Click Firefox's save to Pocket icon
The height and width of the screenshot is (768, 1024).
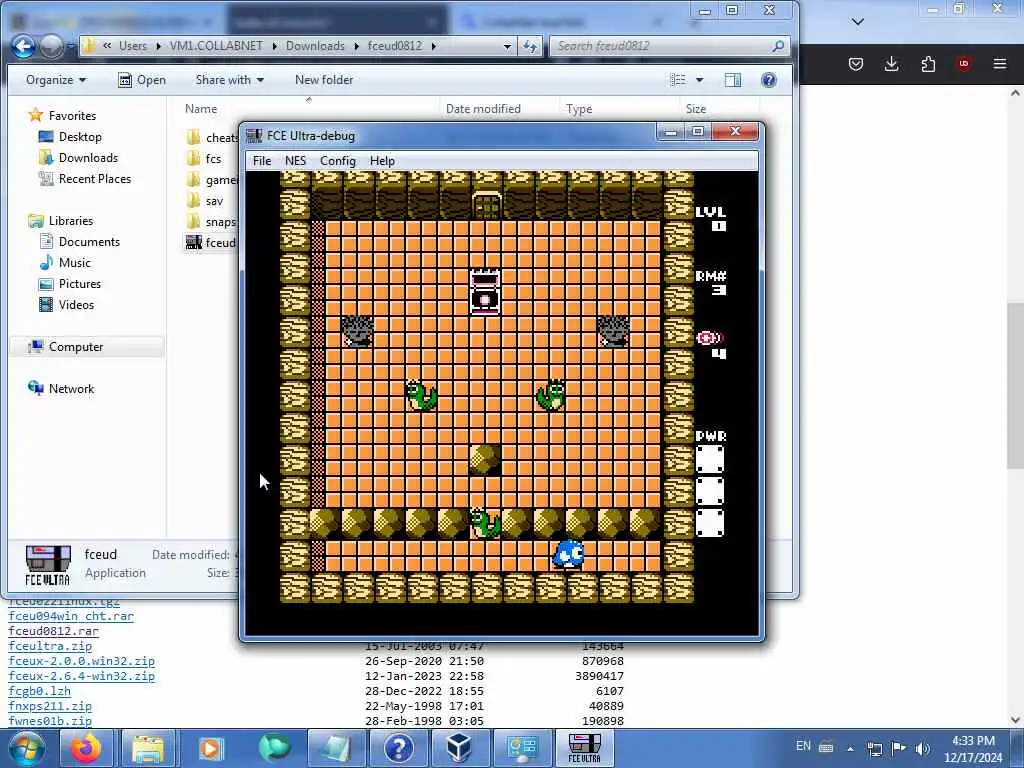click(856, 64)
